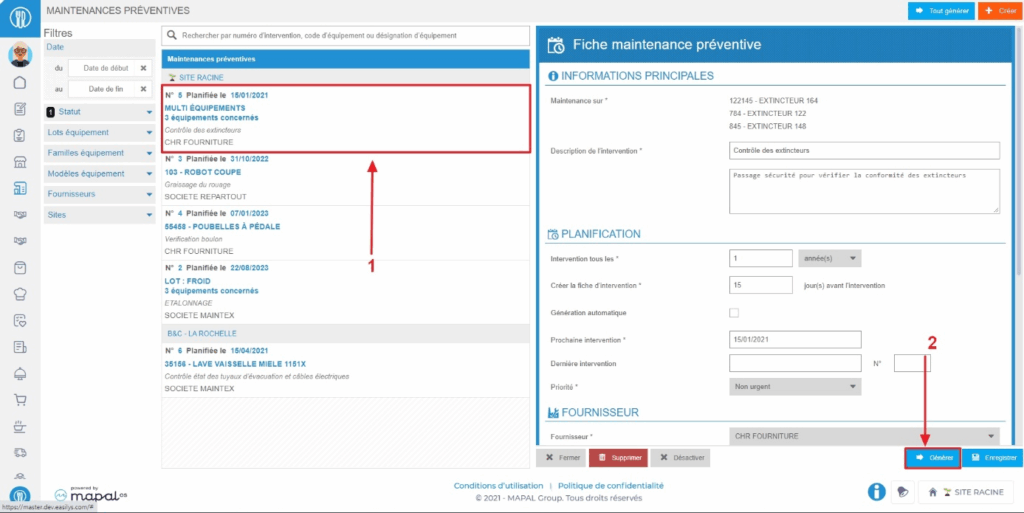The width and height of the screenshot is (1024, 513).
Task: Clear the 'Date de fin' filter with X
Action: pyautogui.click(x=143, y=90)
